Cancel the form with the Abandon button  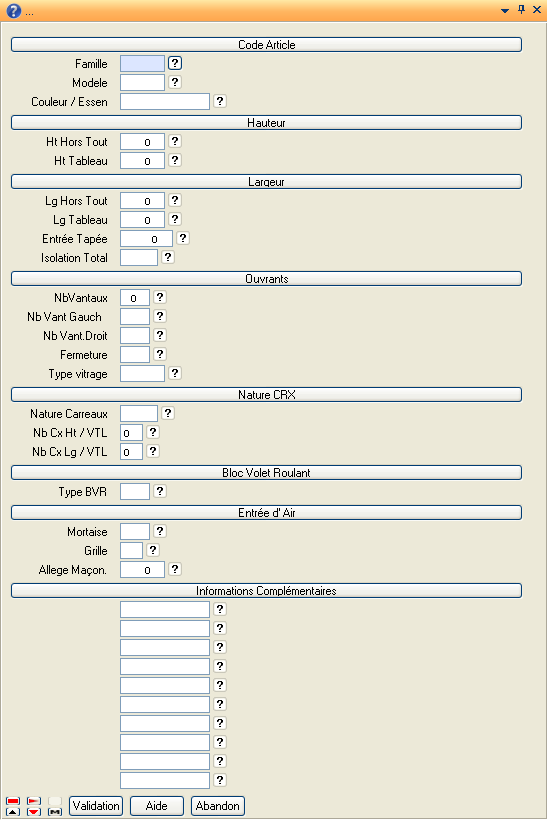(218, 806)
